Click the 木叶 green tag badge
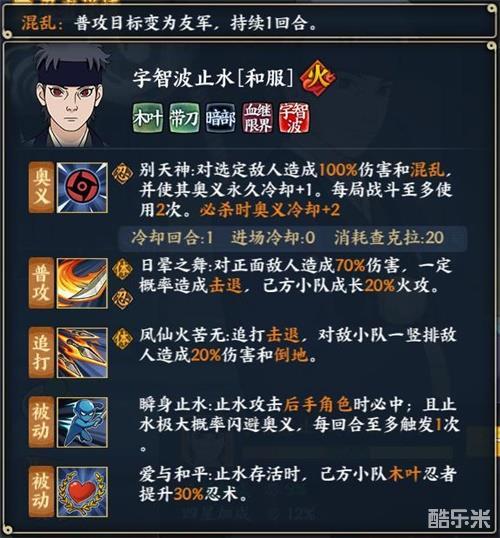 [148, 118]
